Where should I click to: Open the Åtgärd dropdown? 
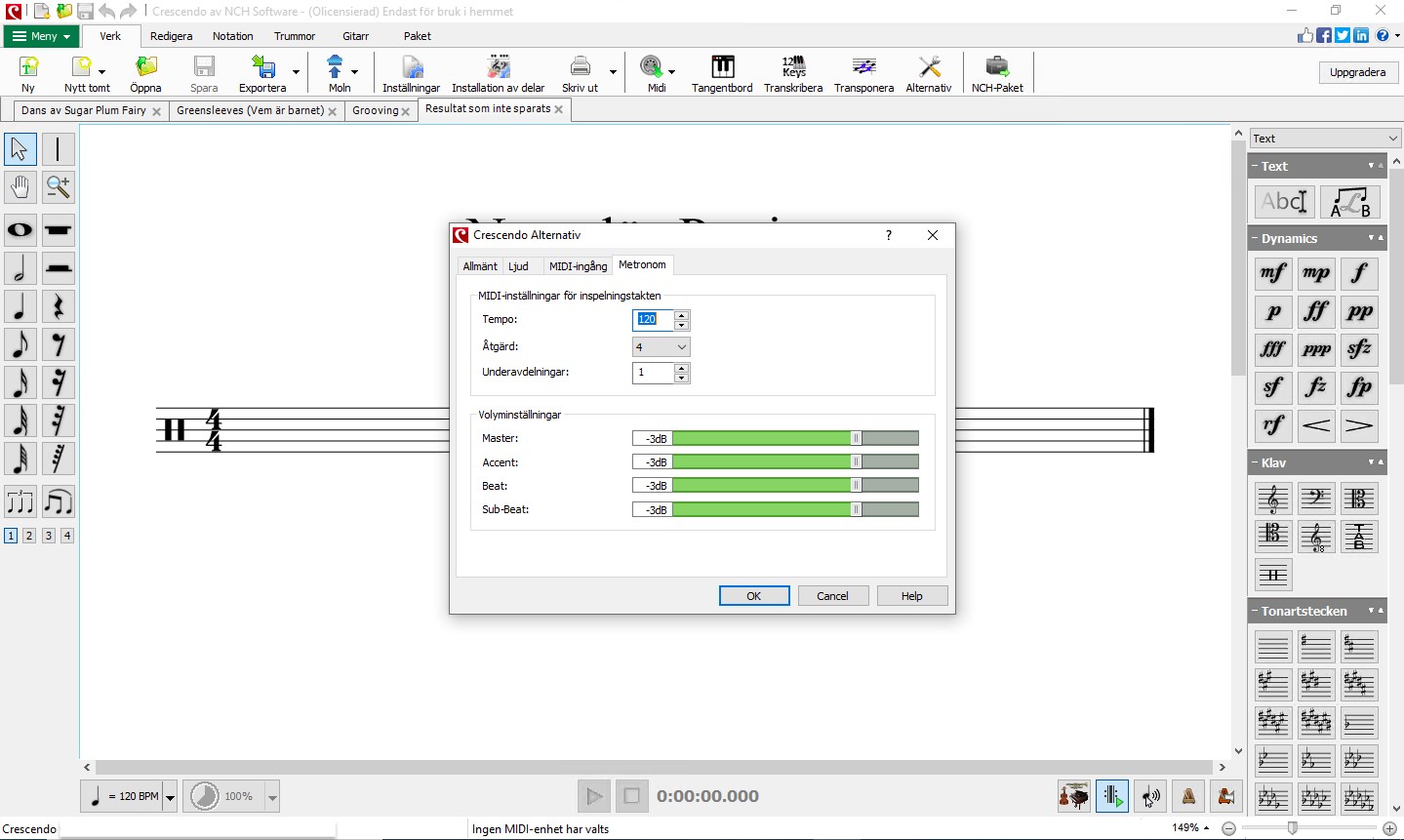point(662,346)
